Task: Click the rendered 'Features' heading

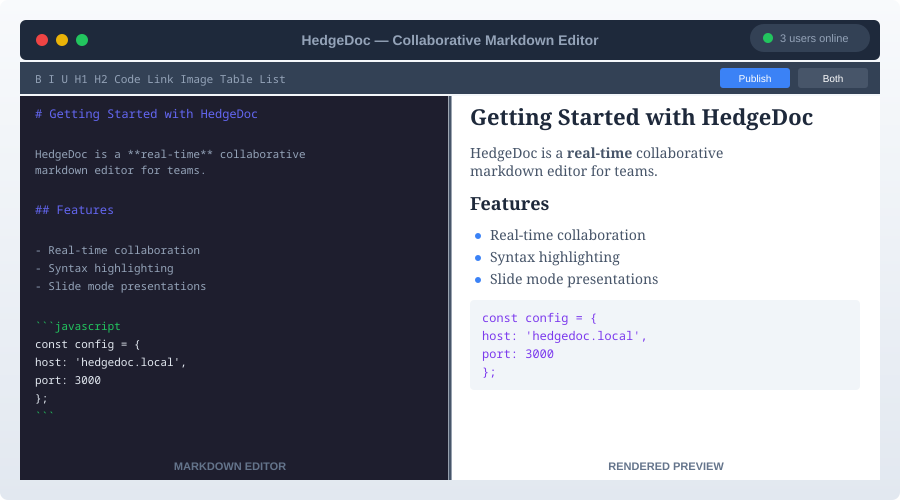Action: click(509, 204)
